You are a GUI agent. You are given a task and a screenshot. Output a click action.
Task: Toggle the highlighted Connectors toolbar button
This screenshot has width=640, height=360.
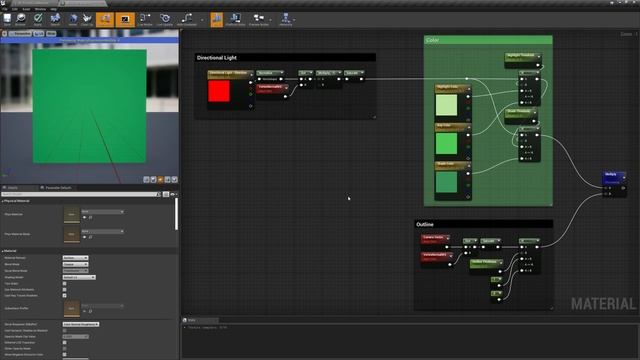point(105,19)
